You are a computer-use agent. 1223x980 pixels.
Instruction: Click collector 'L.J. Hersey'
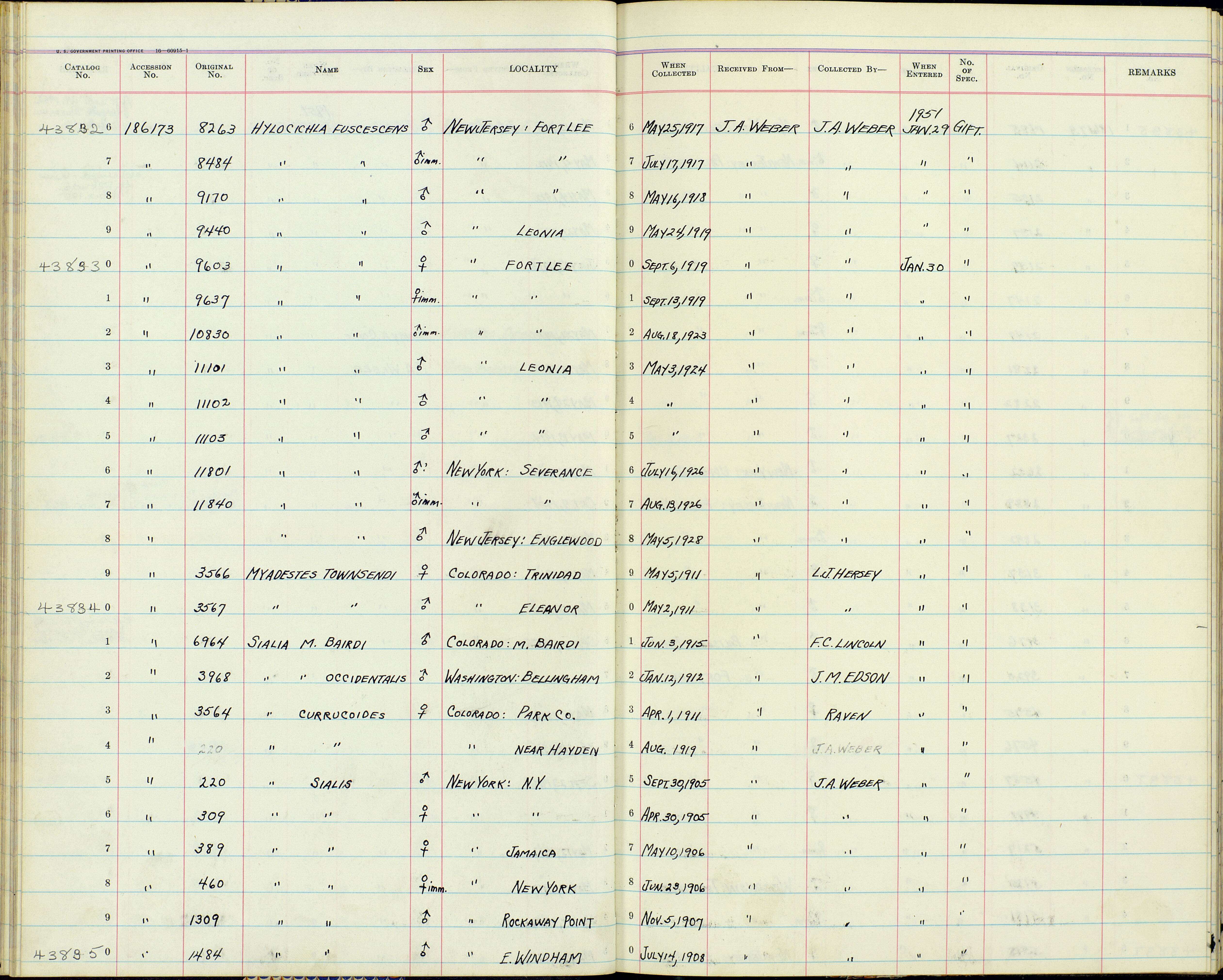tap(846, 574)
